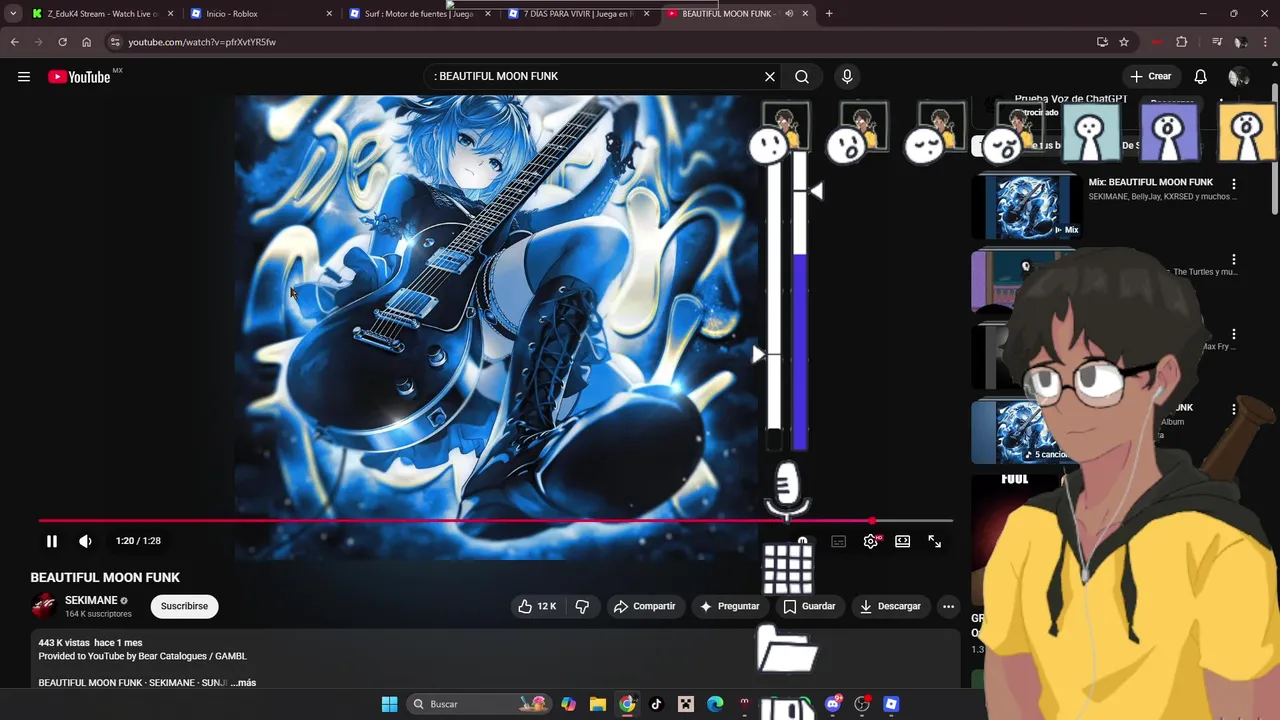1280x720 pixels.
Task: Switch to Z_EduK4 Stream tab
Action: (x=102, y=14)
